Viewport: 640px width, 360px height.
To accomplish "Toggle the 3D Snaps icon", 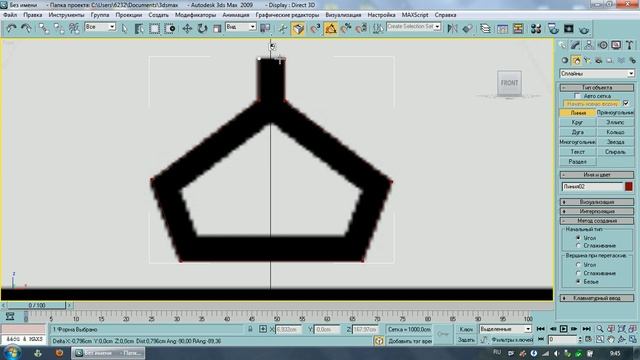I will pos(315,28).
